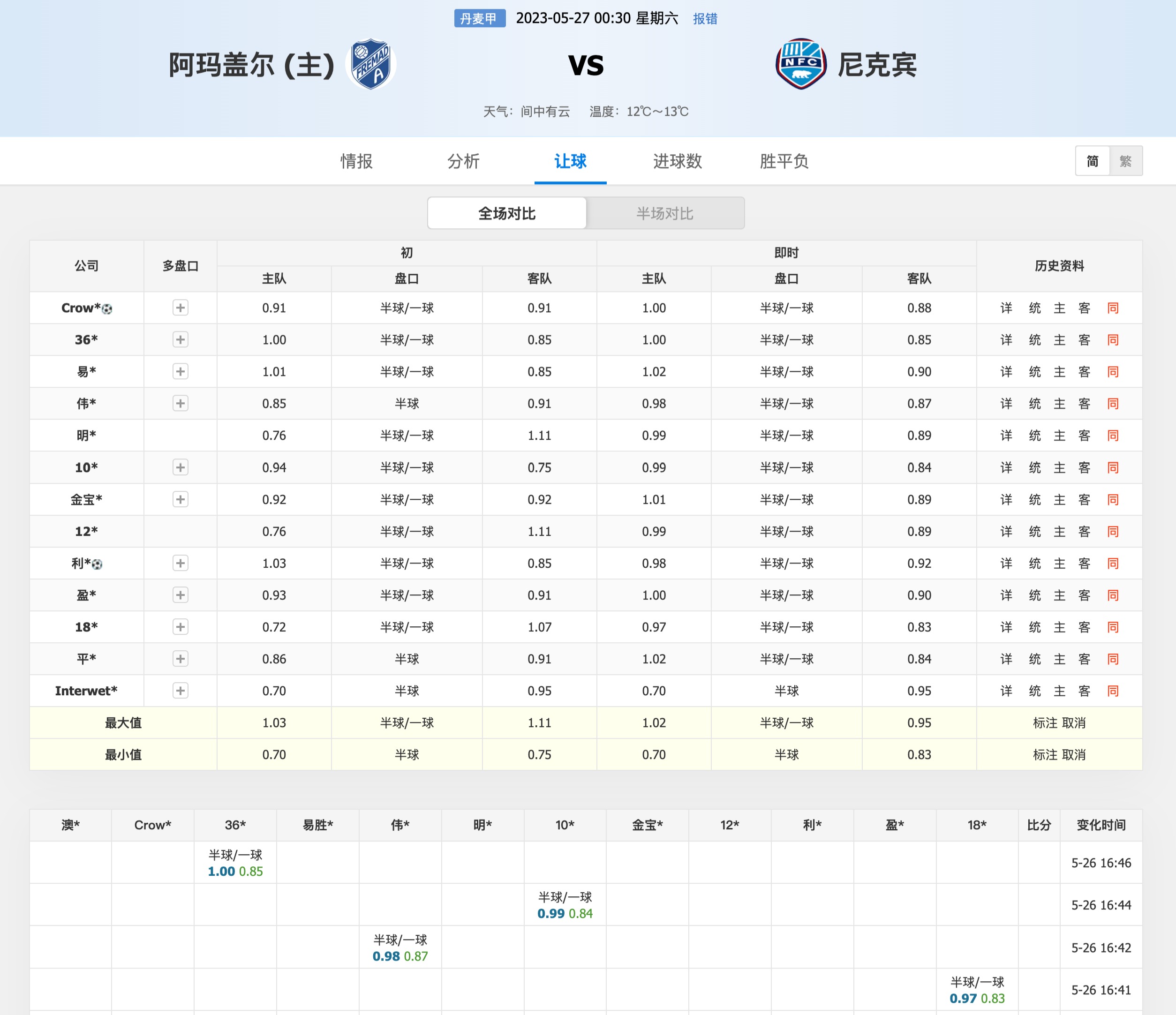The height and width of the screenshot is (1015, 1176).
Task: Click the 尼克宾 team name
Action: click(x=877, y=65)
